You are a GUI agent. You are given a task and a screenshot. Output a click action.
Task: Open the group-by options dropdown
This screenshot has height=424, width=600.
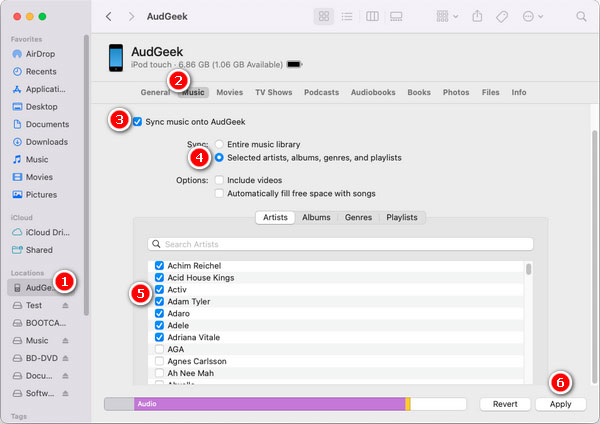click(x=447, y=16)
